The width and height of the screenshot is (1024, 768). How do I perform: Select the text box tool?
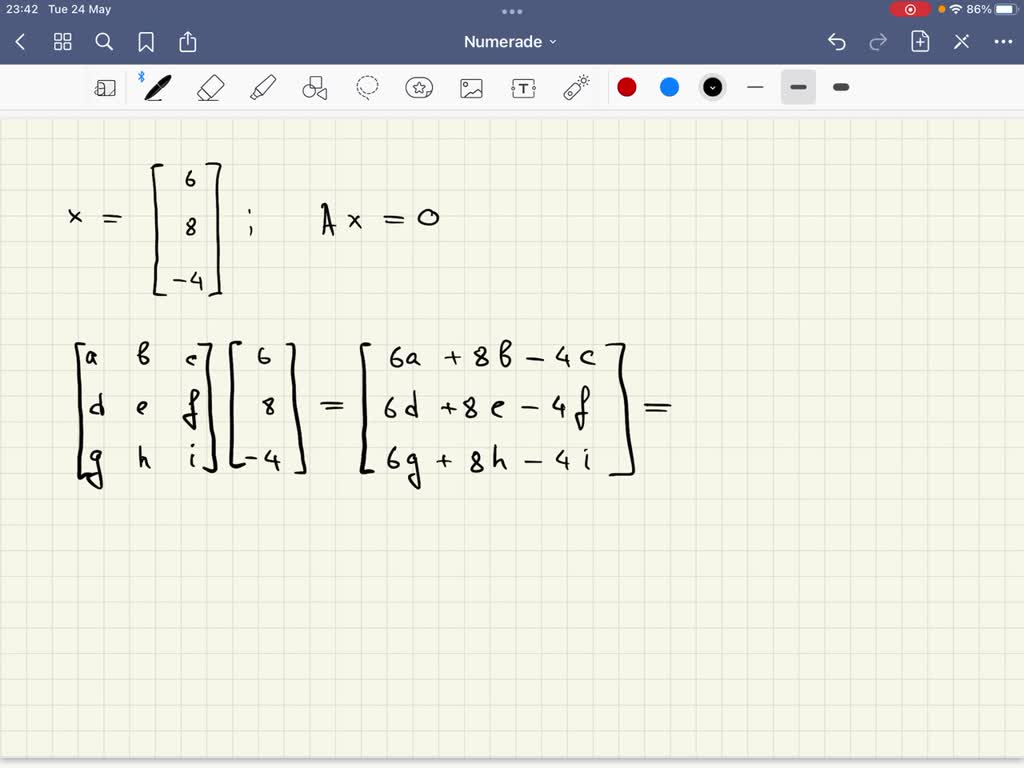tap(523, 88)
